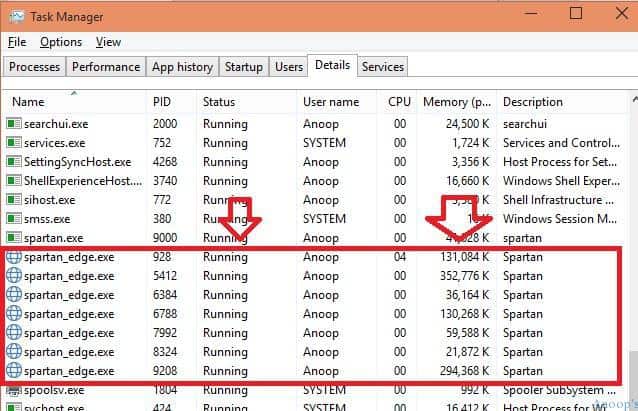The width and height of the screenshot is (638, 411).
Task: Click 'Windows Session M...' description
Action: [560, 219]
